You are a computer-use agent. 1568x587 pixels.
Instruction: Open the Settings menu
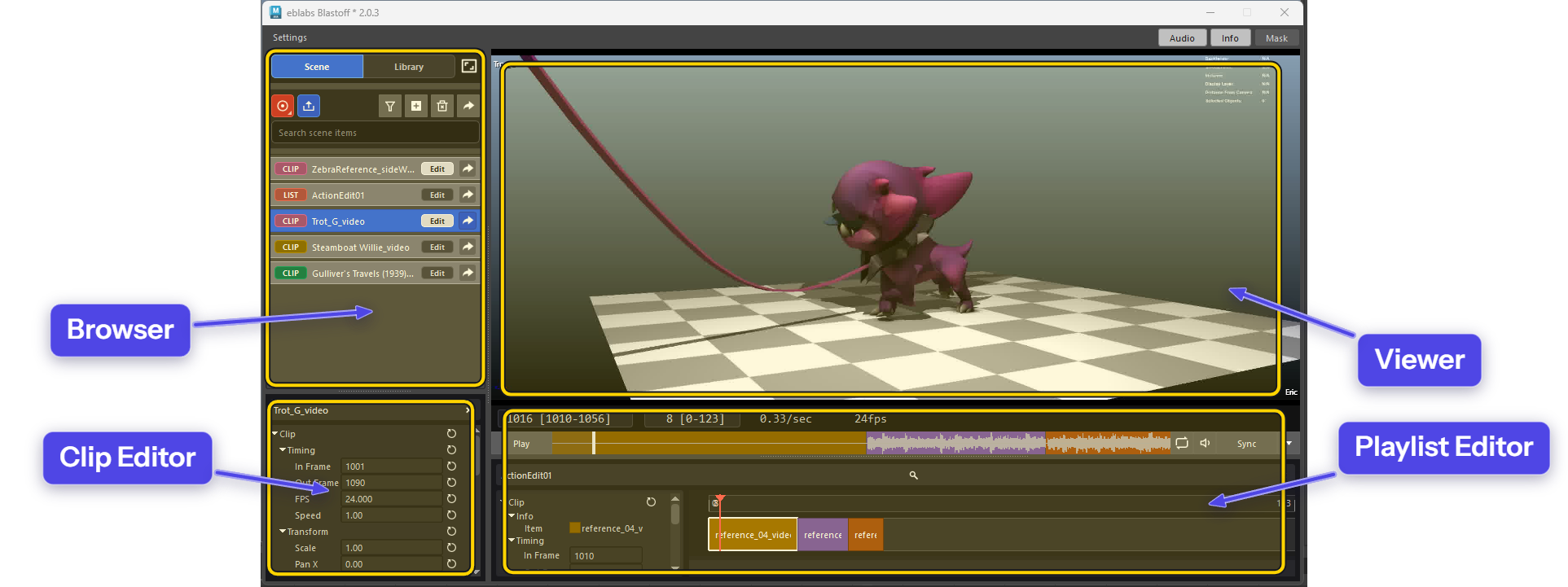coord(290,37)
